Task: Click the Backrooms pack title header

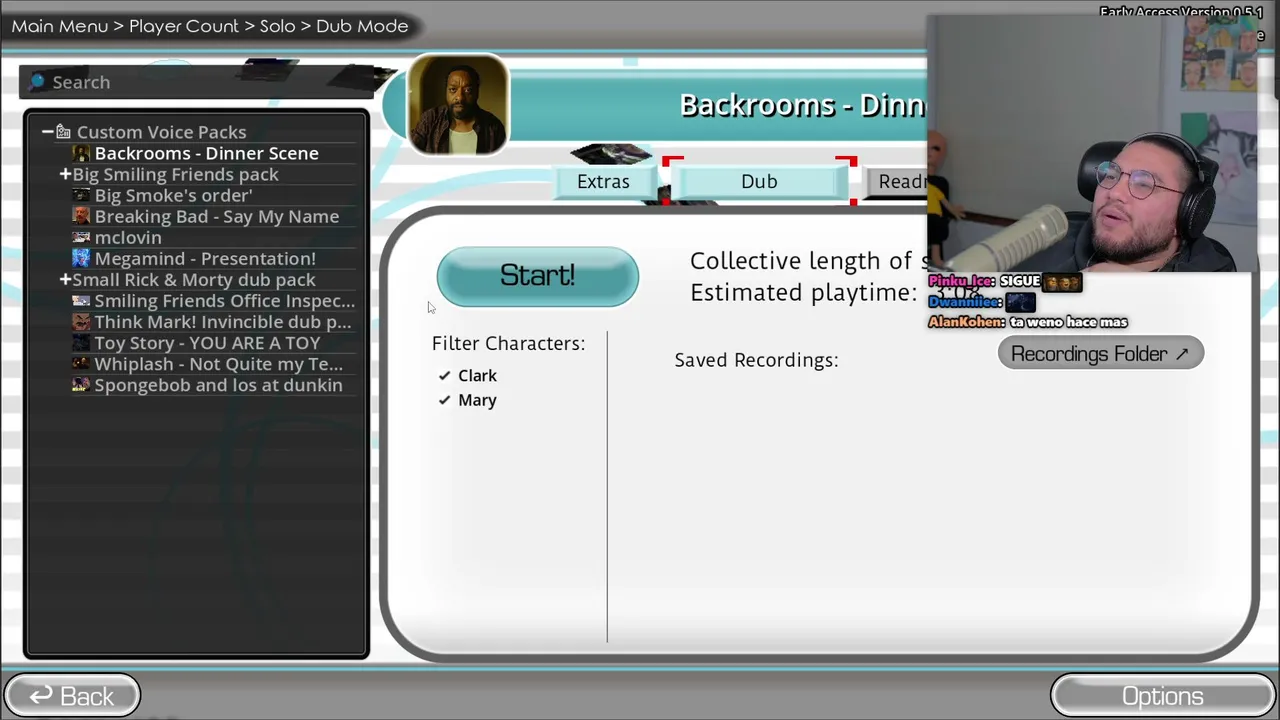Action: pos(803,105)
